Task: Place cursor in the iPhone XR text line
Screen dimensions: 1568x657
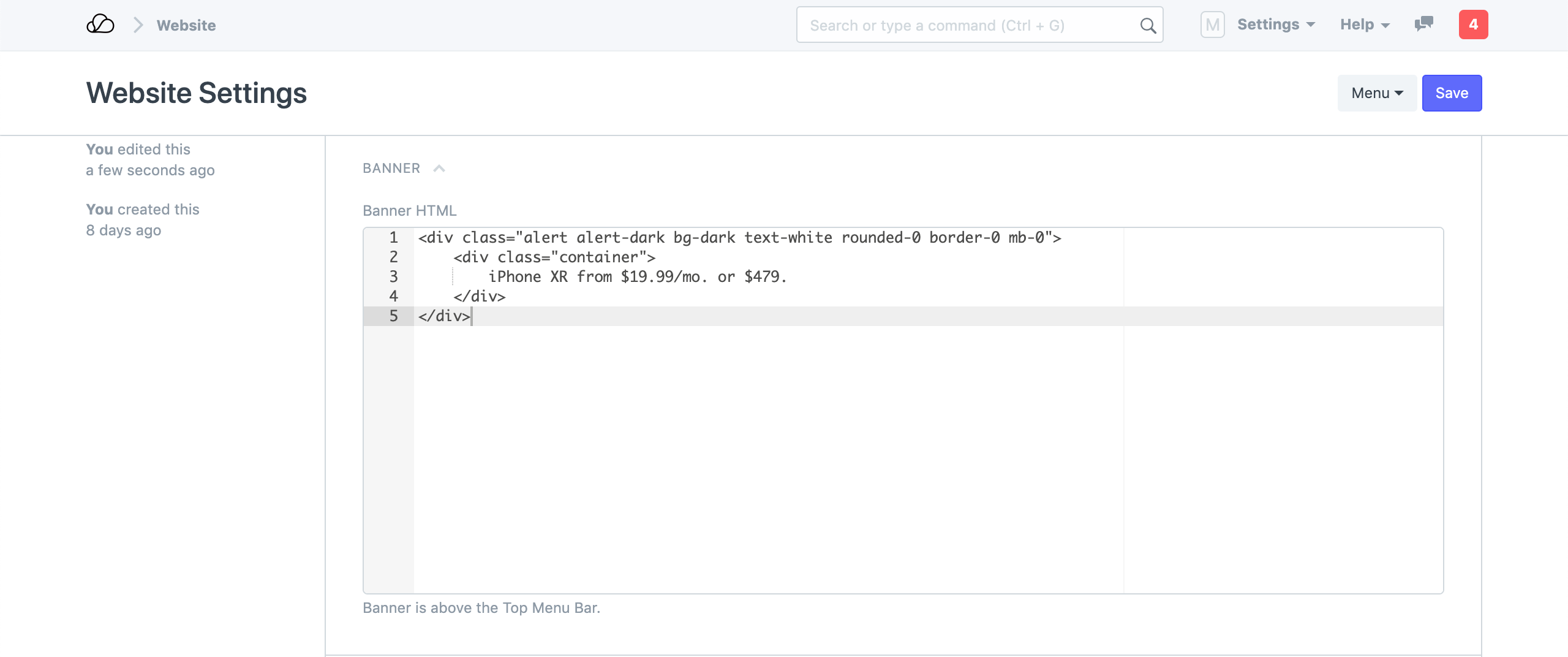Action: pos(637,276)
